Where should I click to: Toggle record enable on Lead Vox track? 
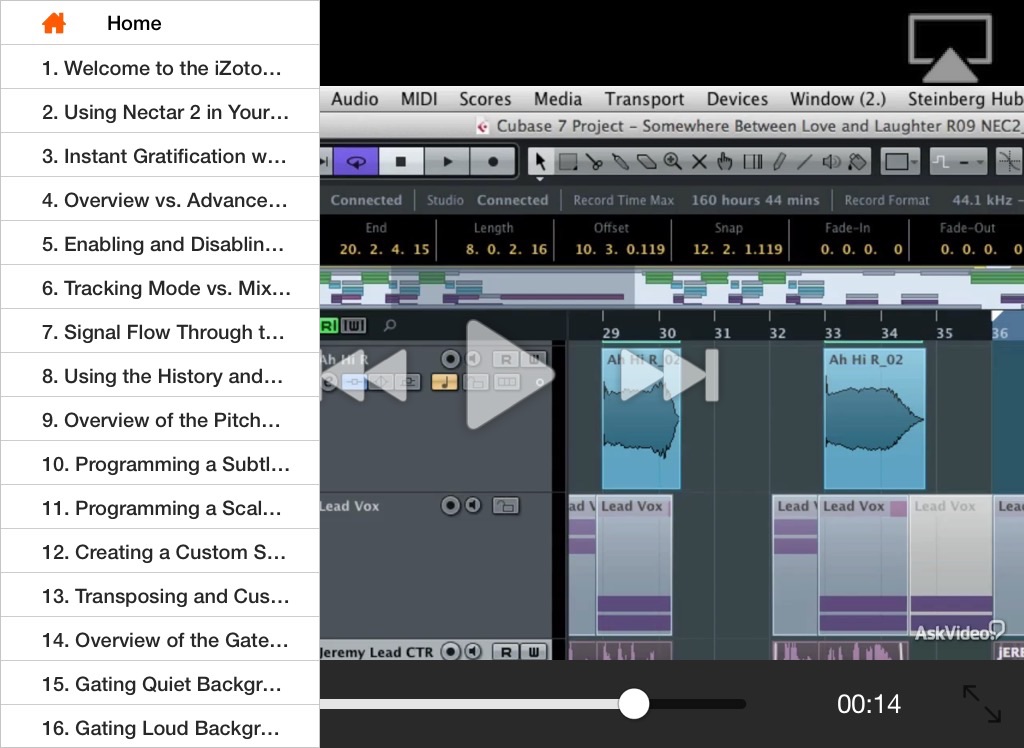point(450,505)
